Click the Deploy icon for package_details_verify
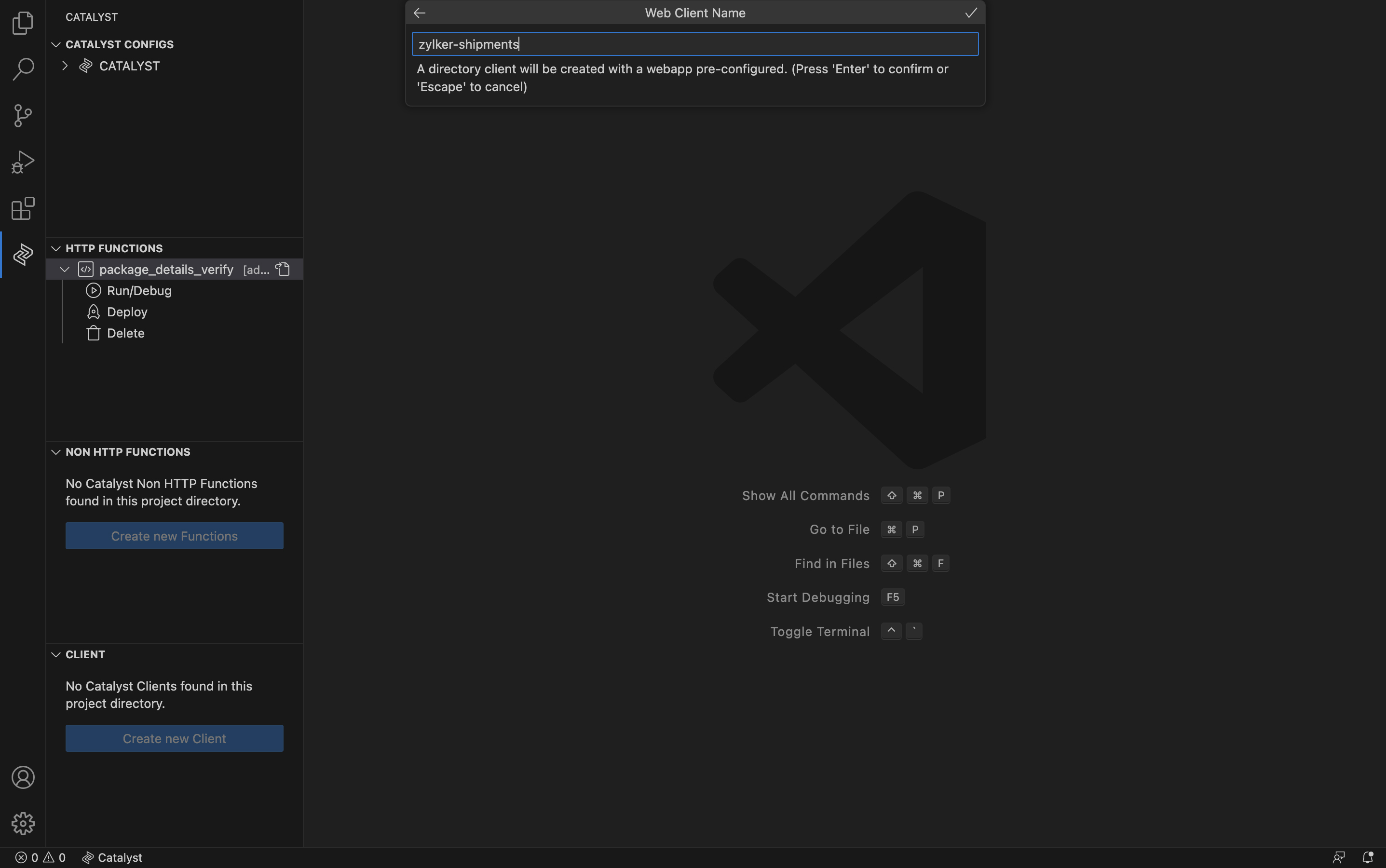1386x868 pixels. [93, 312]
